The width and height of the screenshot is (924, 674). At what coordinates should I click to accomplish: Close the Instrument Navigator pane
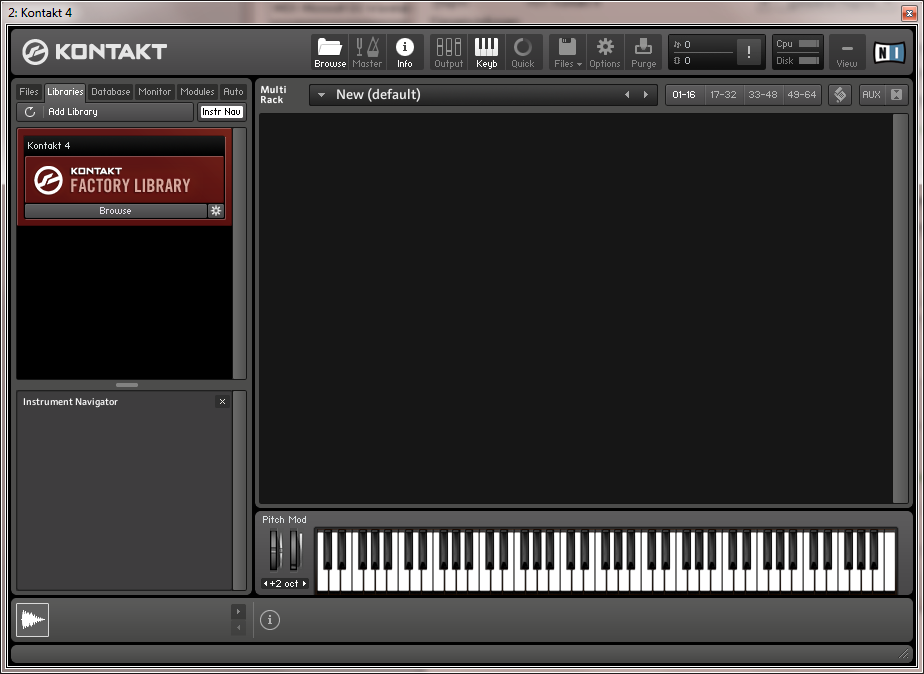click(222, 402)
